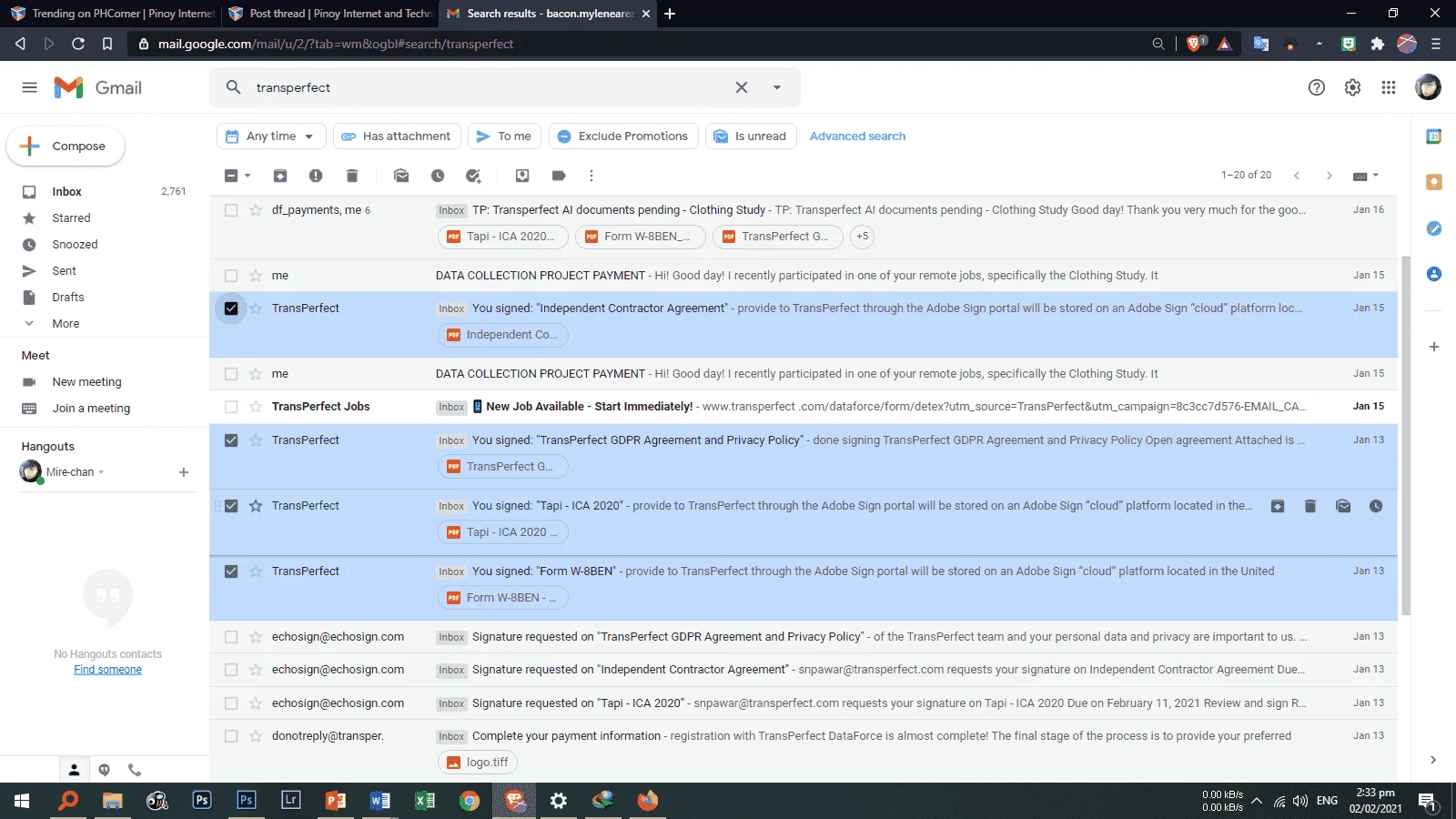Click Find someone link

coord(107,670)
